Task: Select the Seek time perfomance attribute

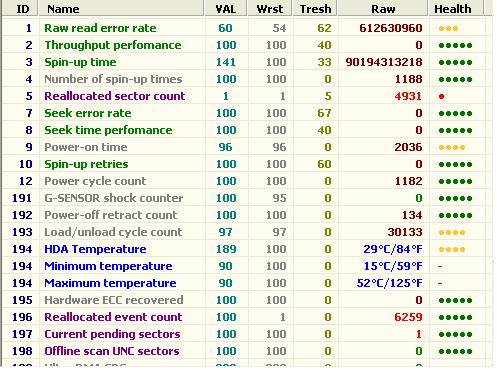Action: [108, 130]
